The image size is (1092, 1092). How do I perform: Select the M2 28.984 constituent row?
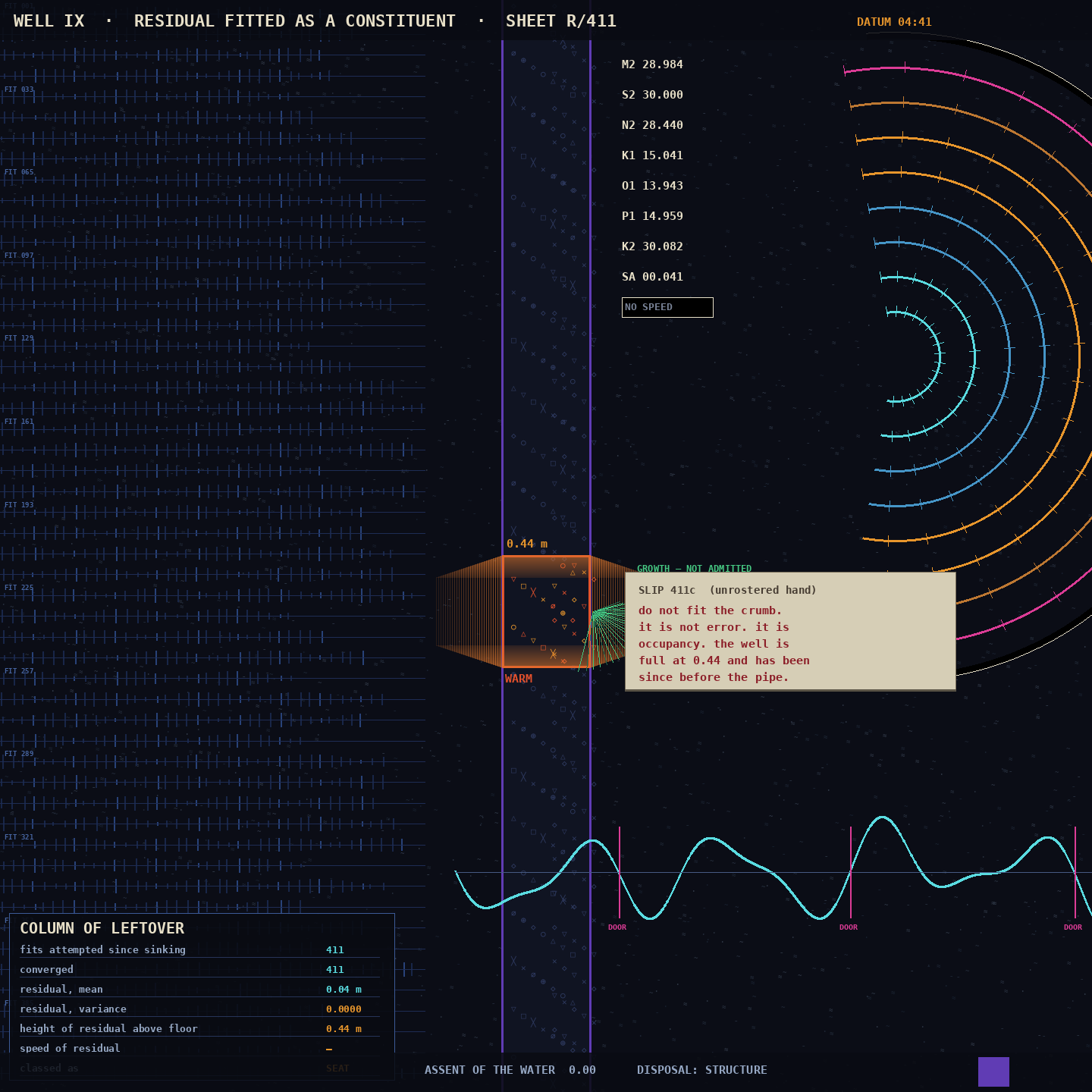[x=652, y=64]
